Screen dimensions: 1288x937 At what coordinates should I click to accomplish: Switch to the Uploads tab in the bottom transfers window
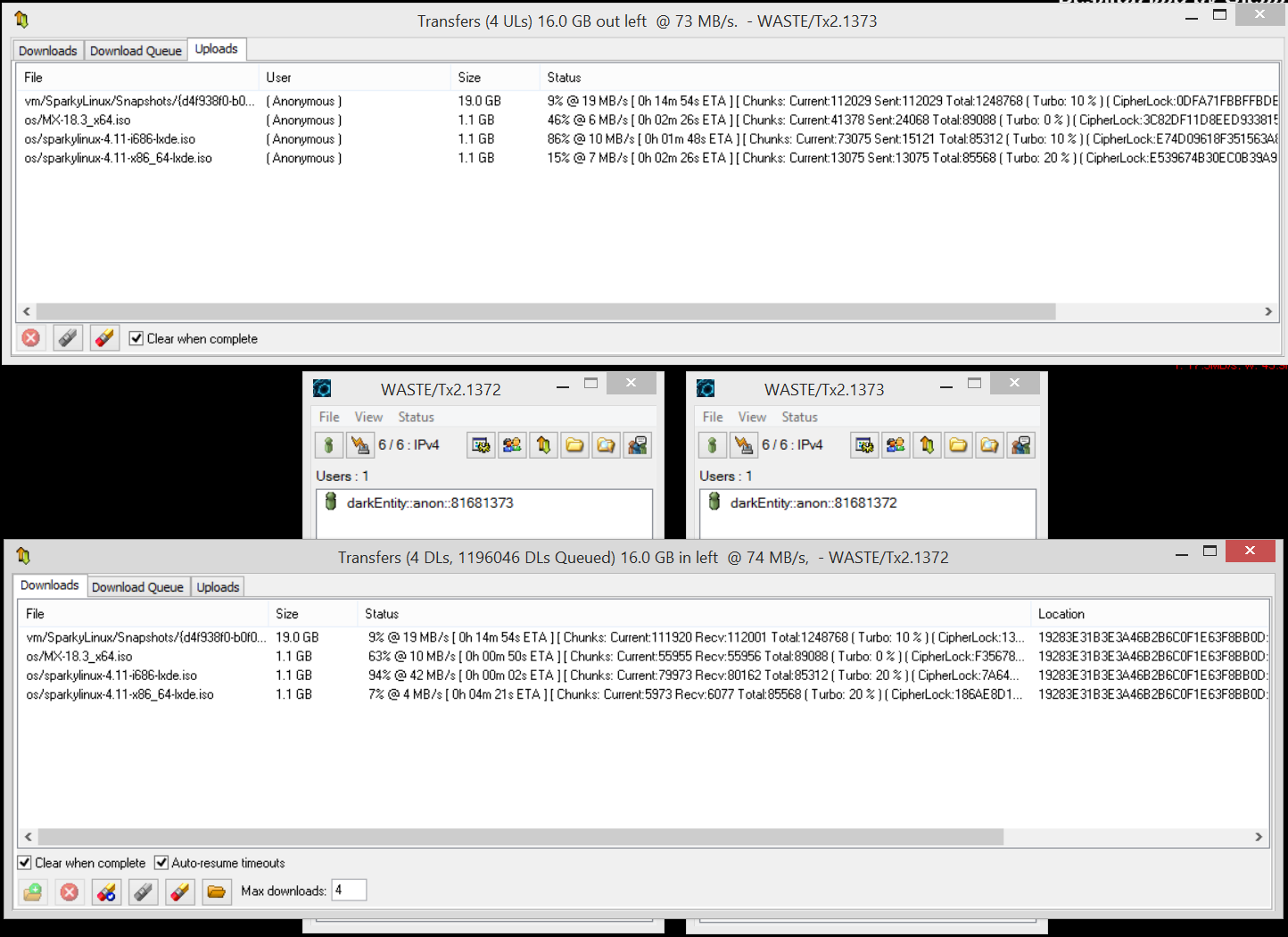click(219, 587)
